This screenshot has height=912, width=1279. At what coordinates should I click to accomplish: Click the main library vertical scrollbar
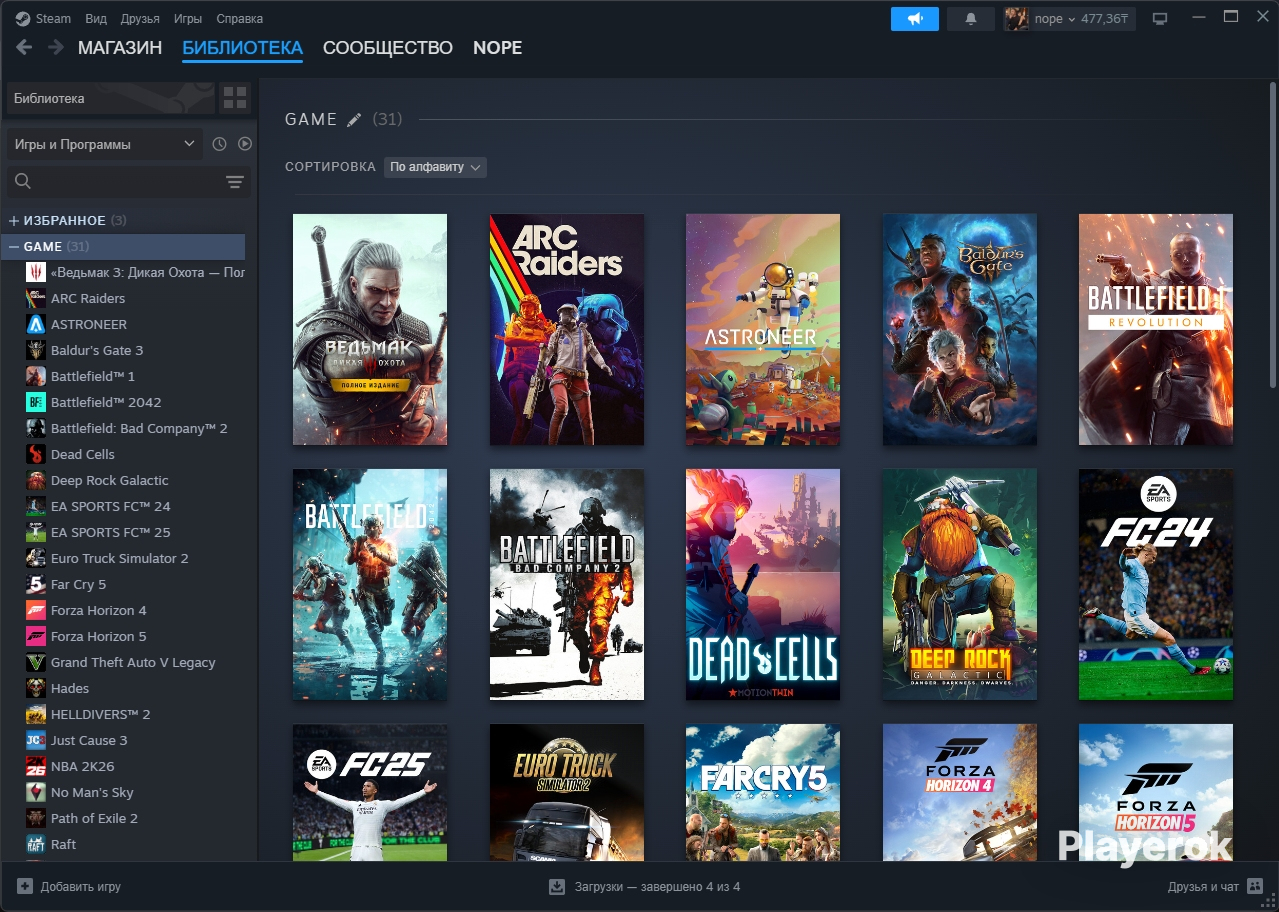[x=1272, y=235]
